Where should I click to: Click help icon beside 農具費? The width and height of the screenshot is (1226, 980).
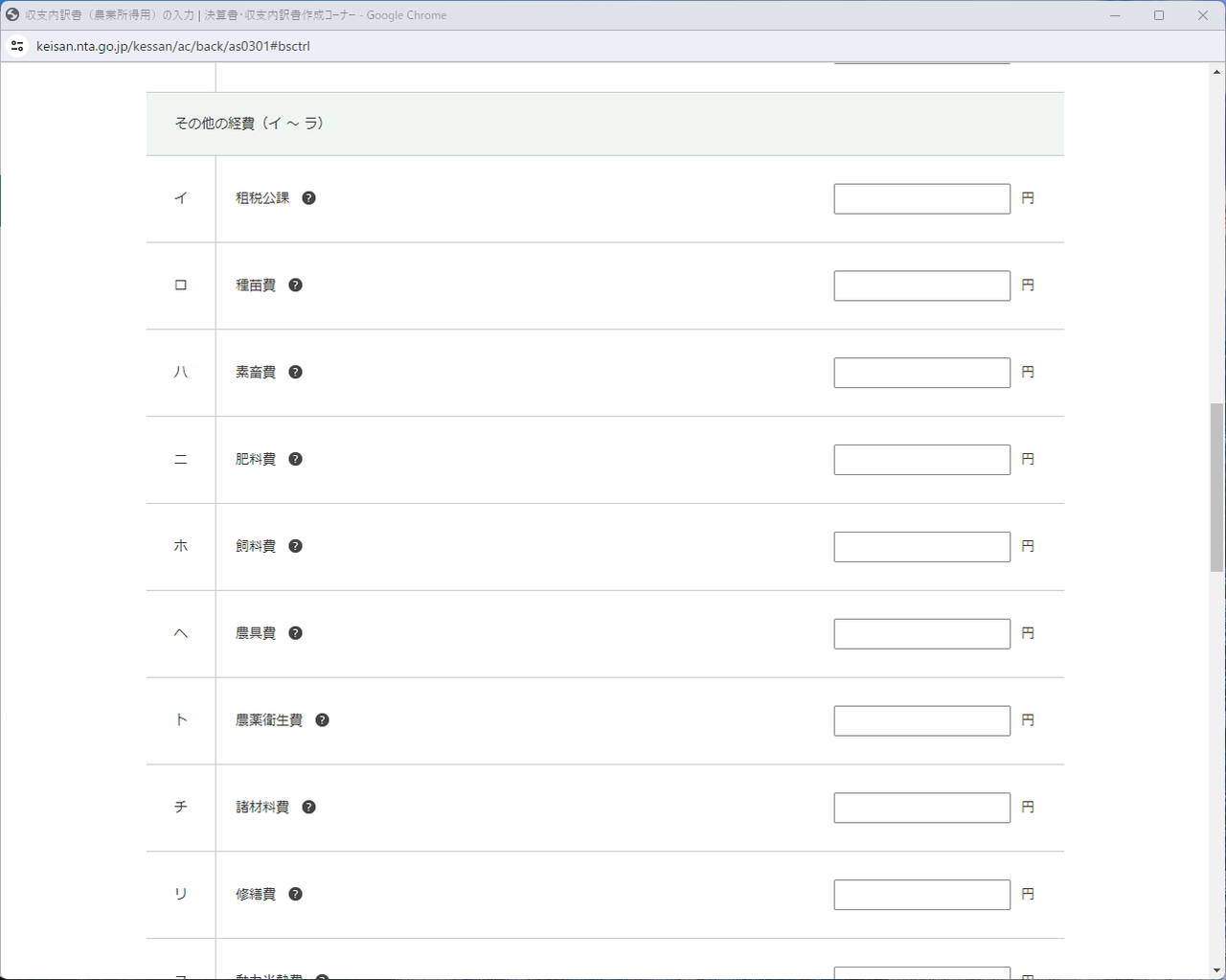click(295, 633)
